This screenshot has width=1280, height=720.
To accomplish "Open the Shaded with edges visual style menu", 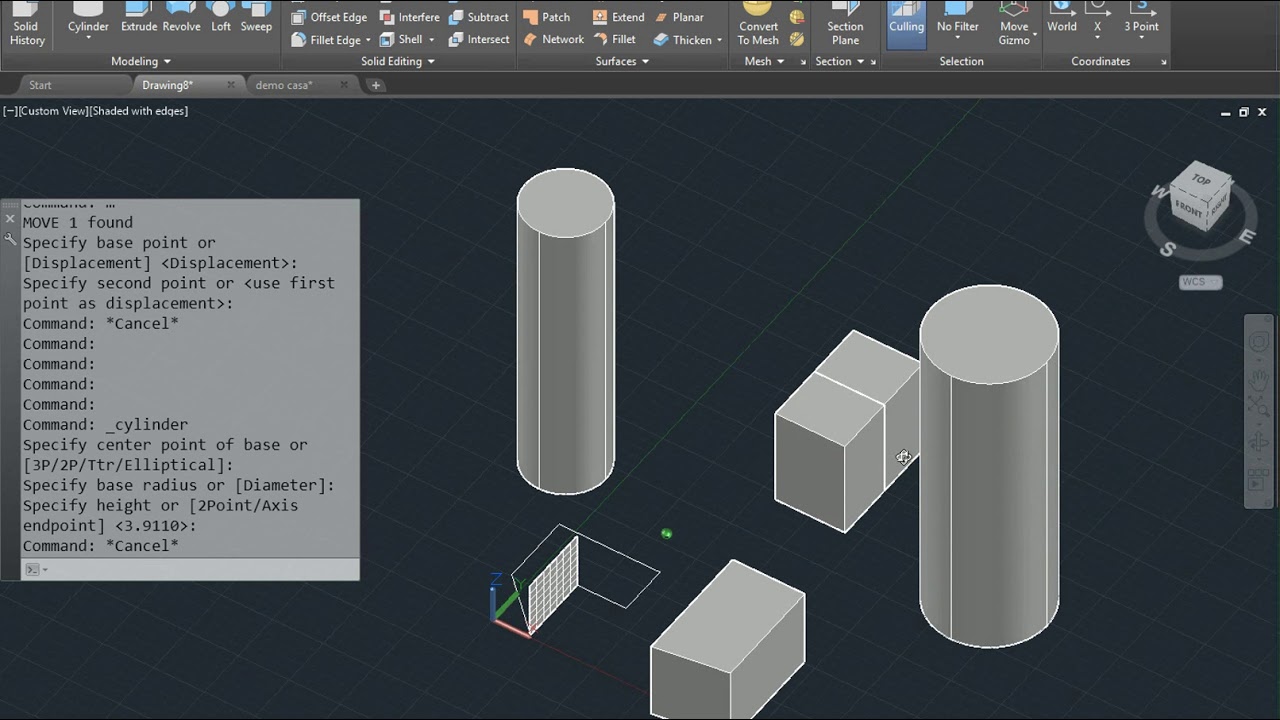I will coord(139,111).
